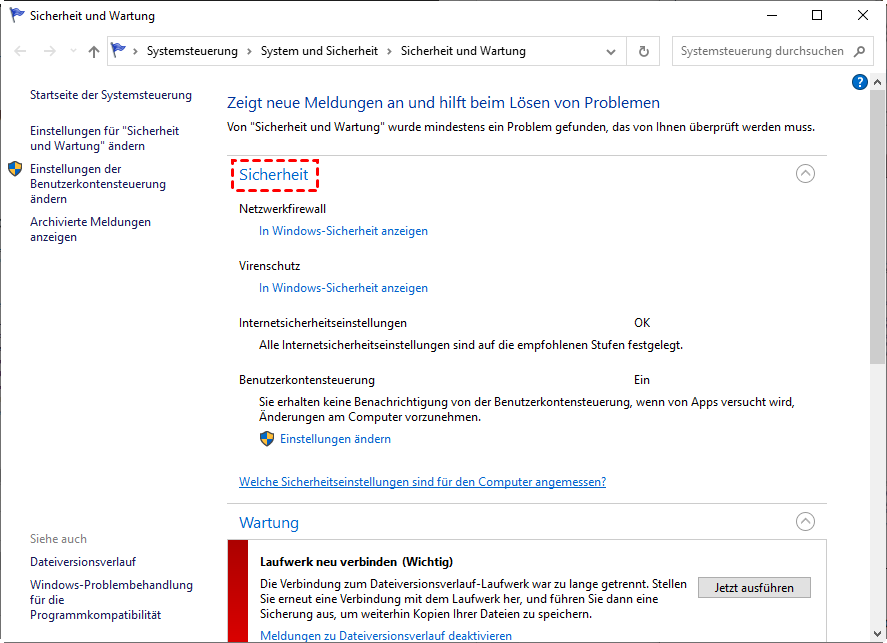Click the Virenschutz label
This screenshot has width=887, height=643.
269,266
